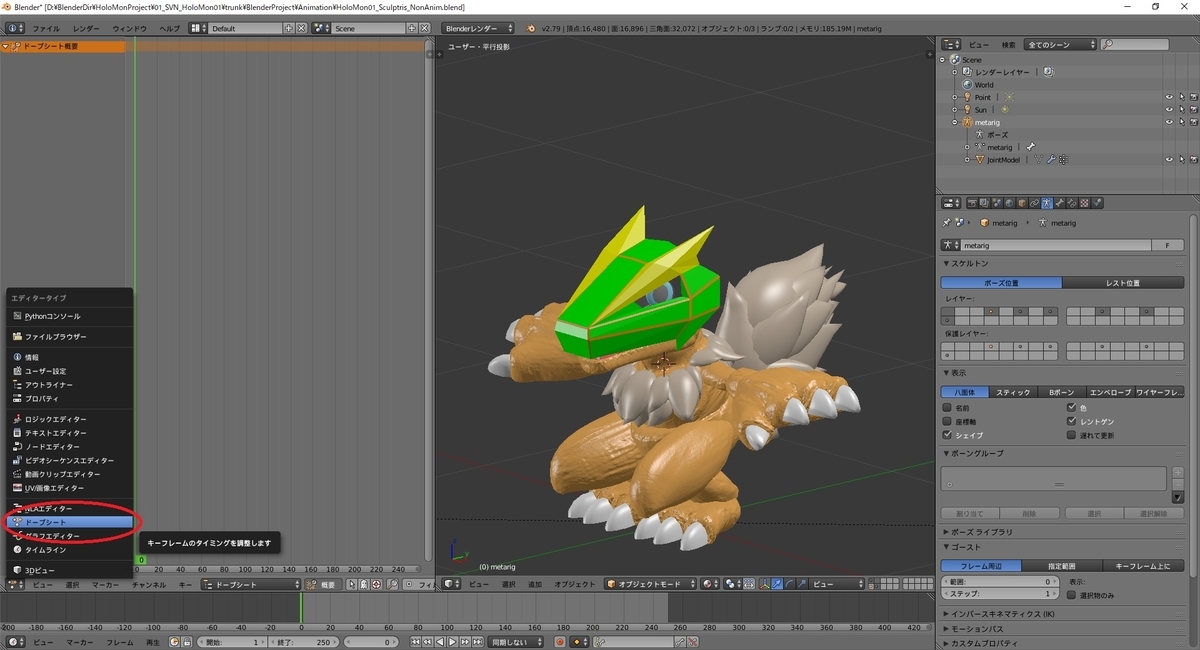
Task: Toggle visibility eye for JointModel
Action: (x=1168, y=159)
